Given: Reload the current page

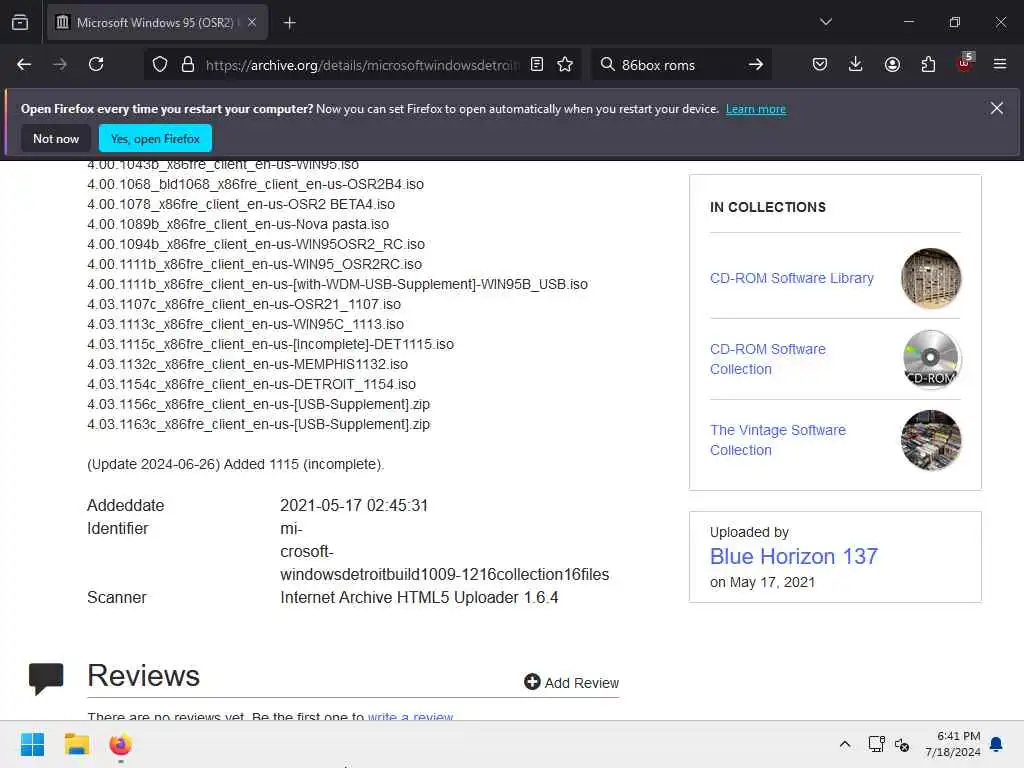Looking at the screenshot, I should (x=96, y=64).
